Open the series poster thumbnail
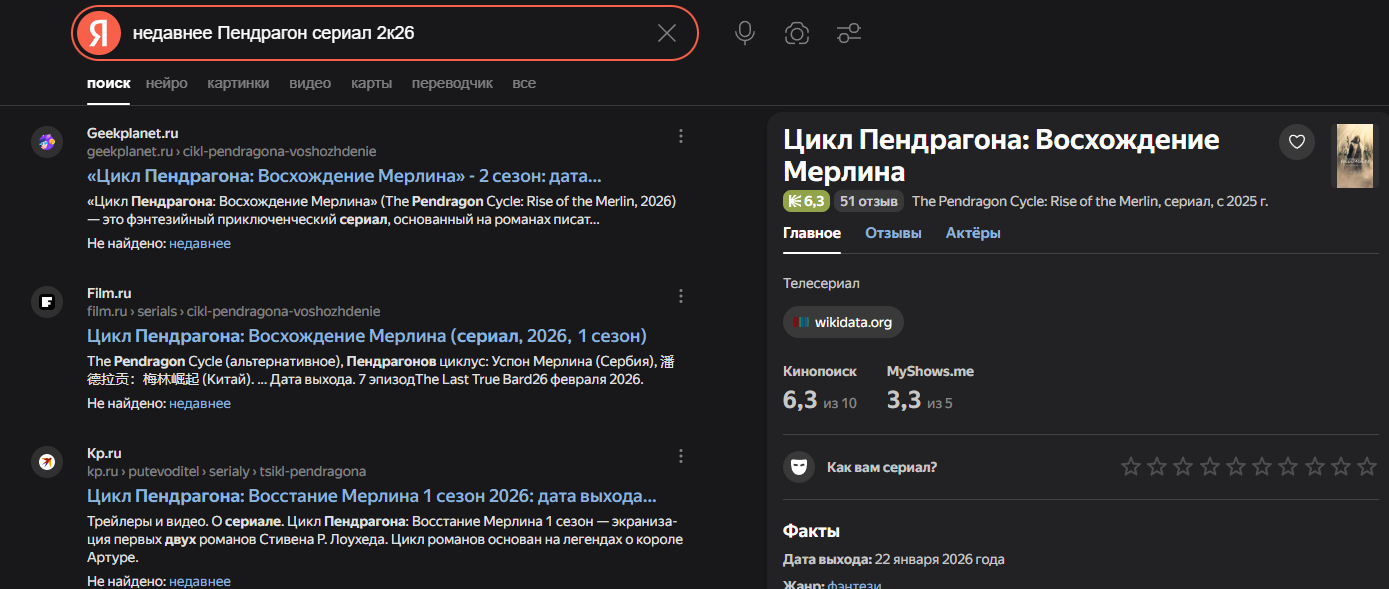This screenshot has height=589, width=1389. tap(1355, 155)
